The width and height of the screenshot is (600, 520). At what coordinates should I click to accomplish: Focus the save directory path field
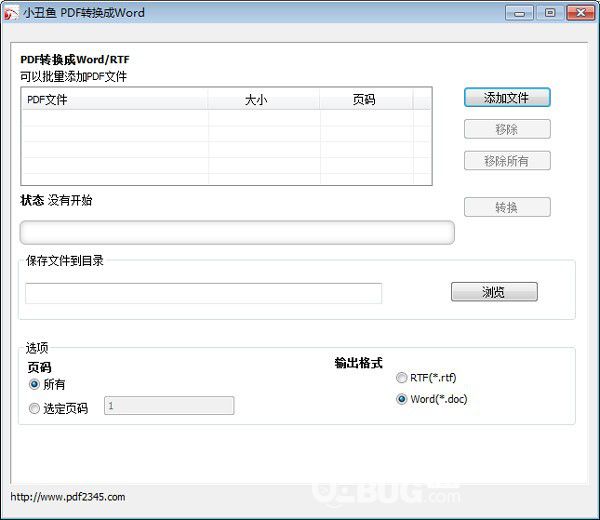tap(203, 293)
